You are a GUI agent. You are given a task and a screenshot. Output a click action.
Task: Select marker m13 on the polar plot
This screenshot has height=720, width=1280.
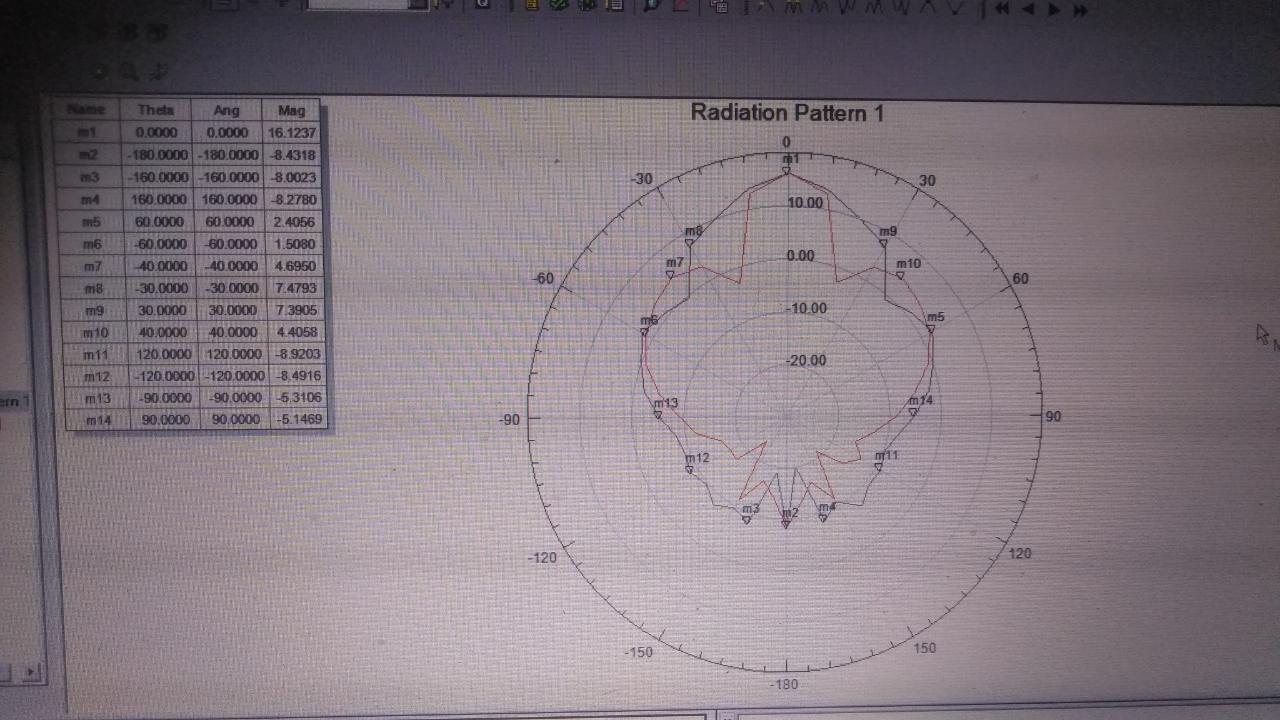pyautogui.click(x=664, y=408)
